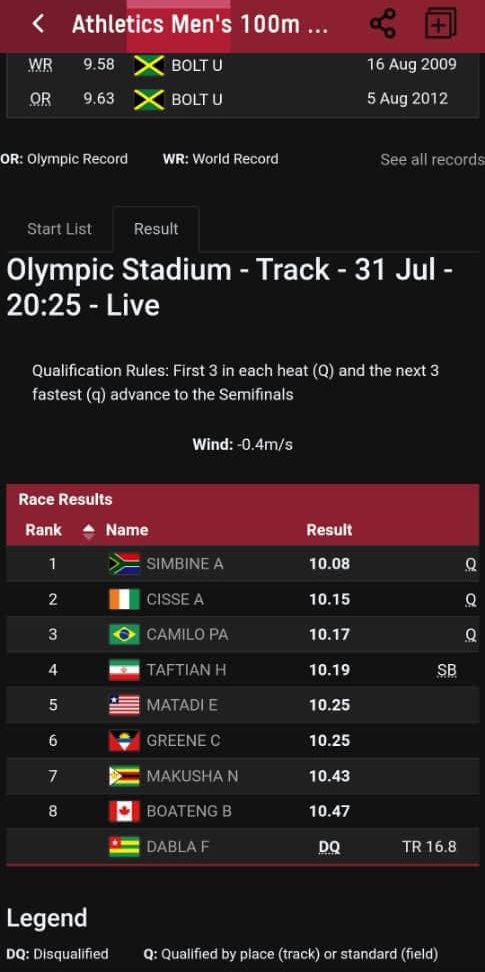485x972 pixels.
Task: Tap the OR abbreviation in records table
Action: point(40,99)
